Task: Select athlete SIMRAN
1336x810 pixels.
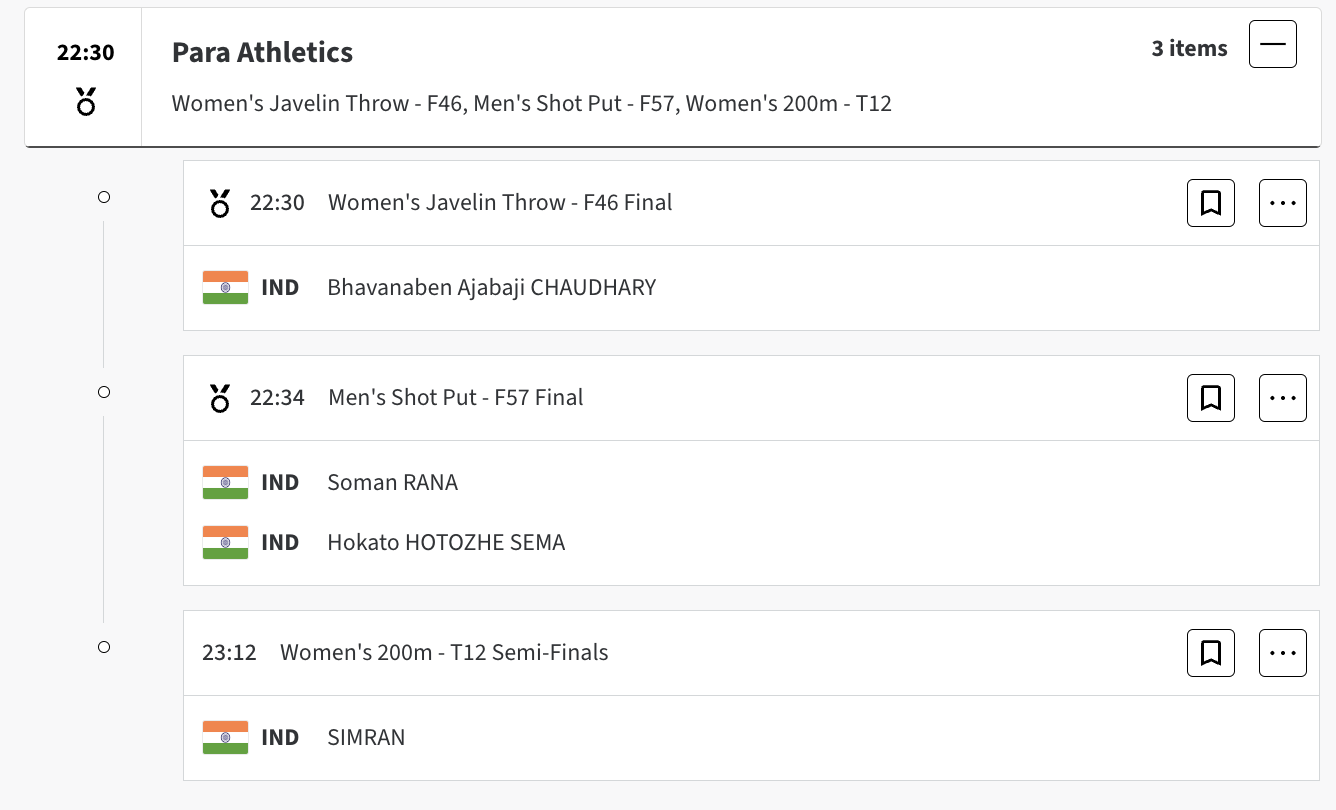Action: [x=366, y=738]
